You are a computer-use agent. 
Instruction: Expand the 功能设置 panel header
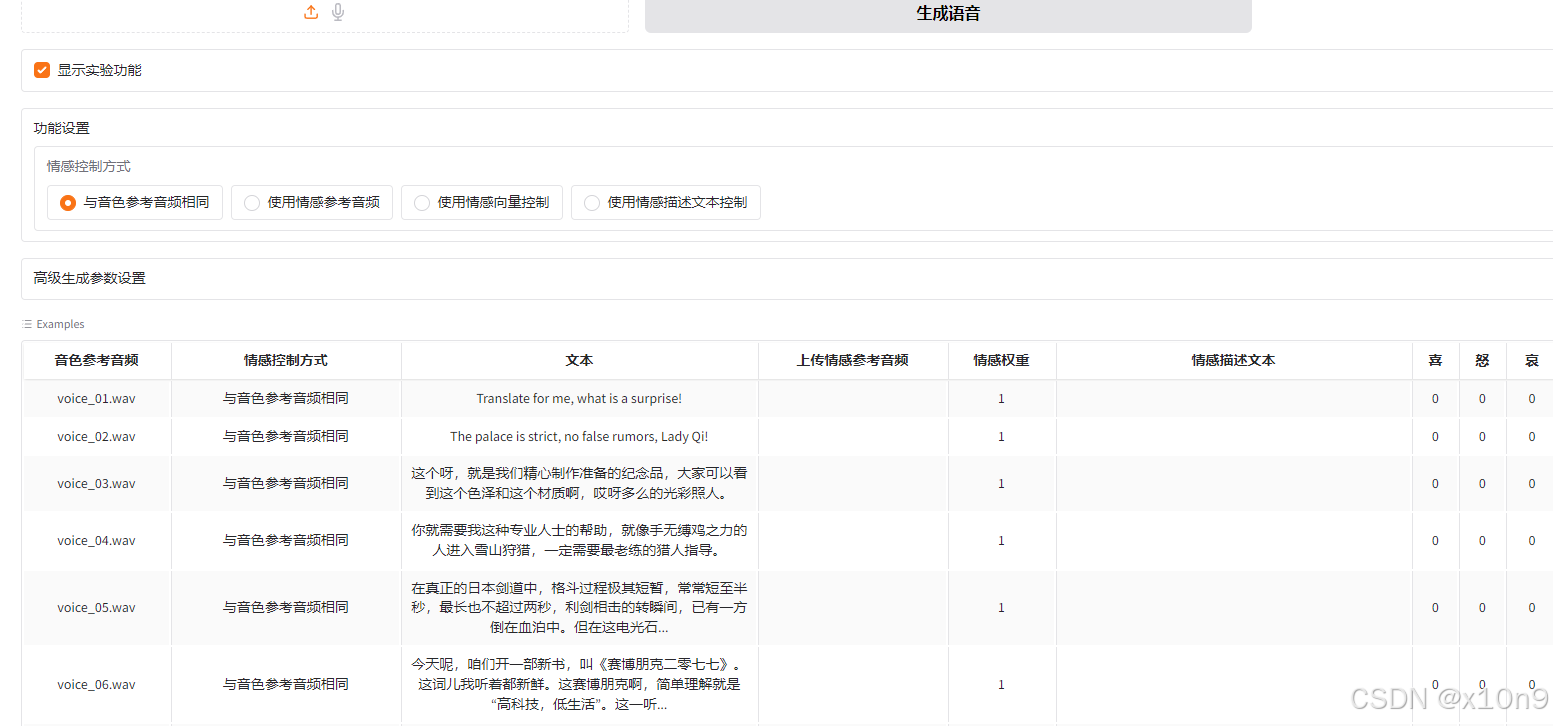pyautogui.click(x=61, y=128)
